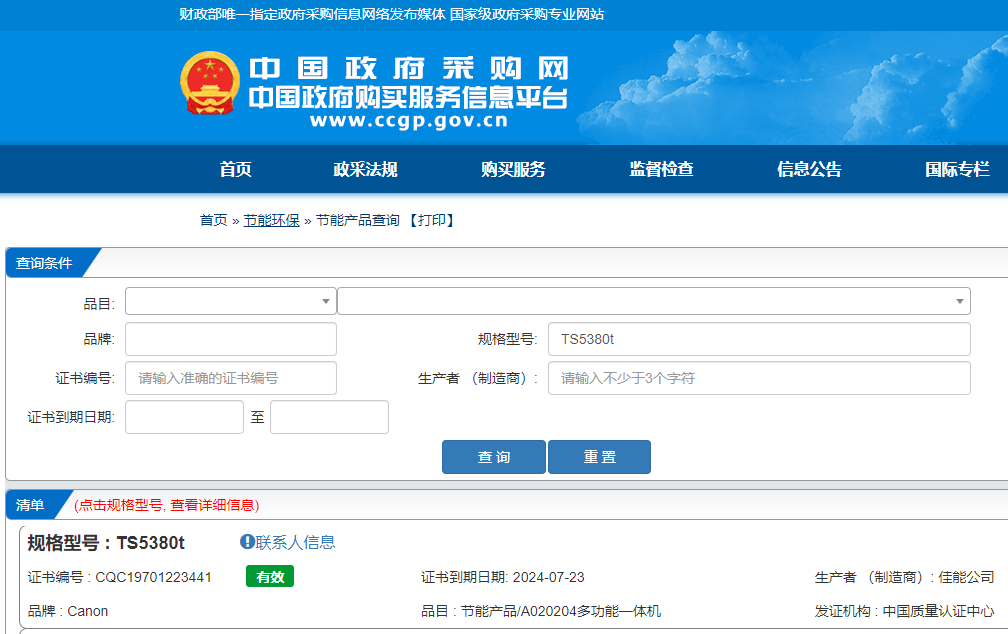Click inside the 品牌 brand input field
The width and height of the screenshot is (1008, 634).
pos(230,339)
